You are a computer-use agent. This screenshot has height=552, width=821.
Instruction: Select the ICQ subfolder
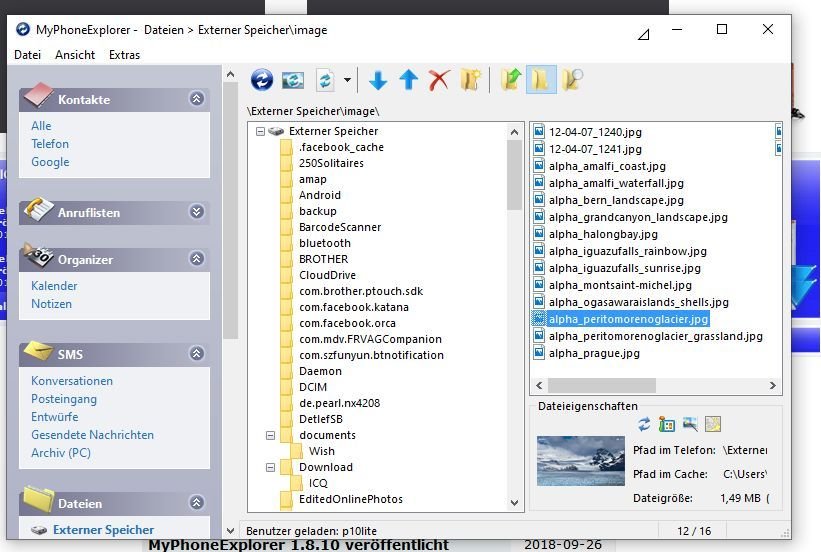[318, 483]
